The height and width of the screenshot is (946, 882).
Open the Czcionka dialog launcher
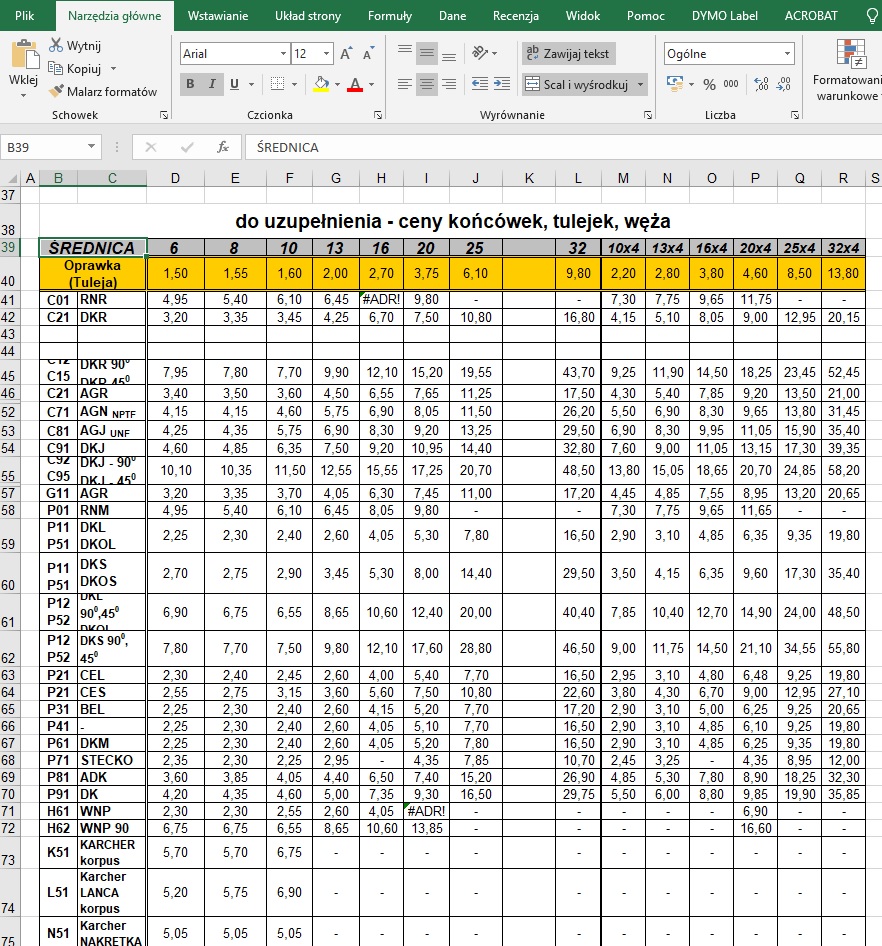(x=378, y=115)
